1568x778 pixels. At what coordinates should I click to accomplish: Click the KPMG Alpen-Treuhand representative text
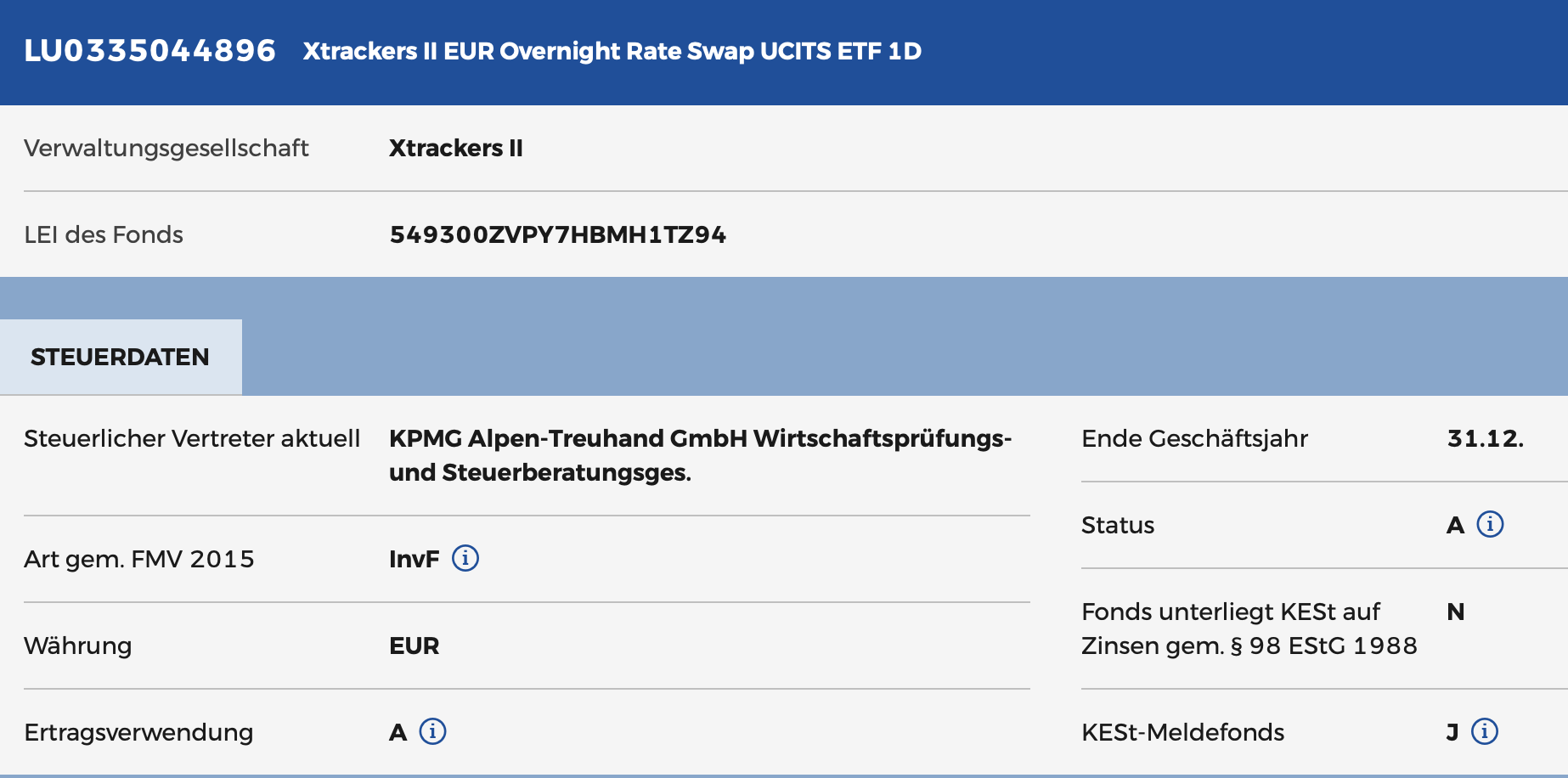tap(699, 454)
